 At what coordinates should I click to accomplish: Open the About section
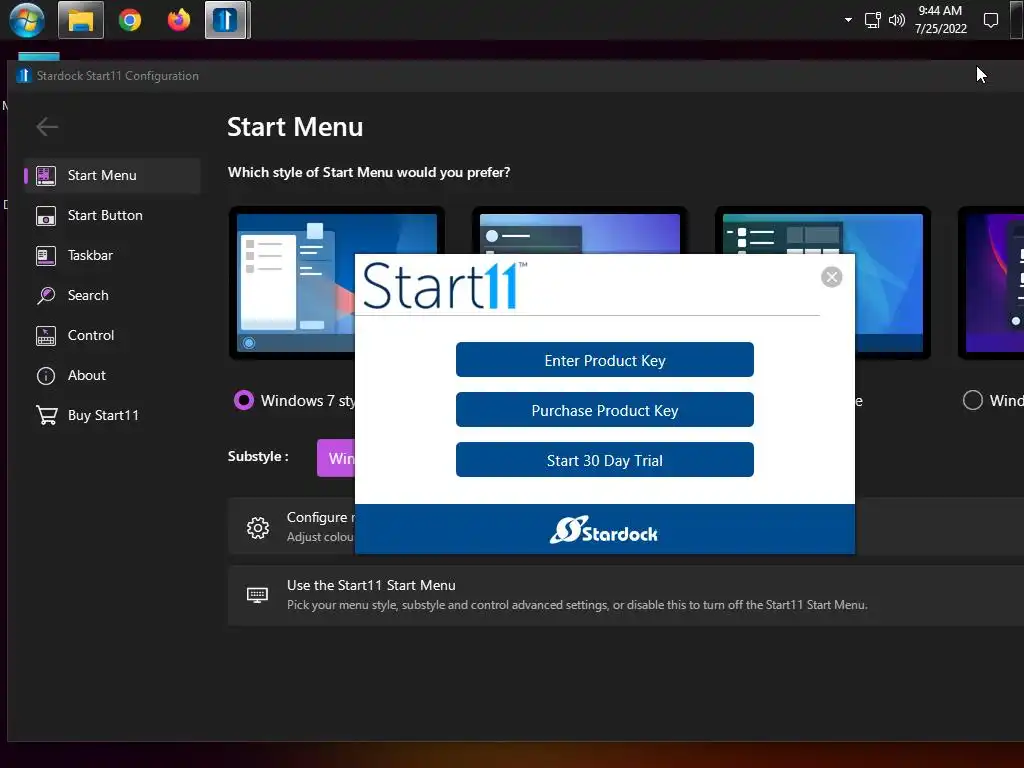(112, 376)
